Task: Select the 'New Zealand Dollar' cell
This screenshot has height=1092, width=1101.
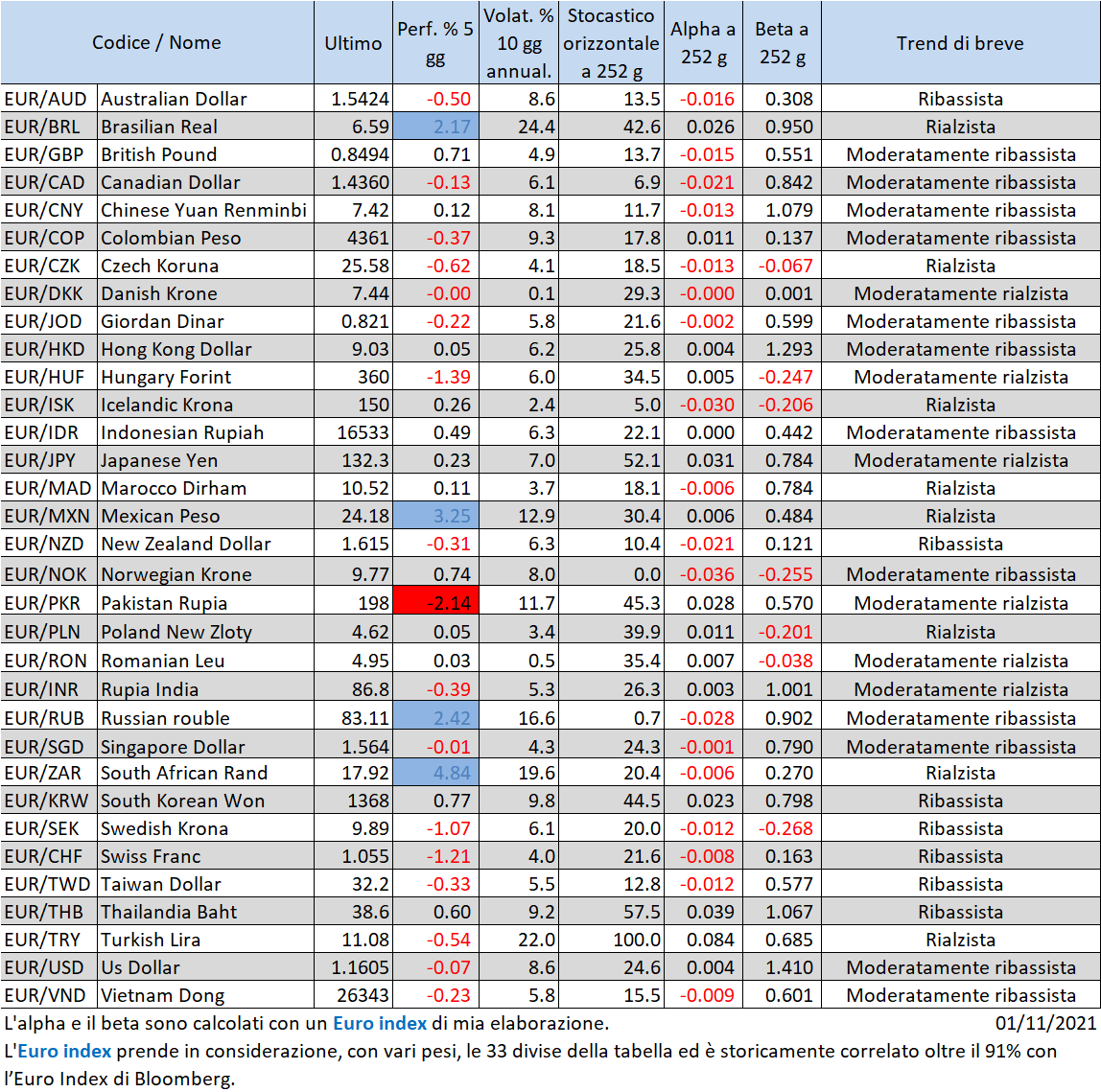Action: (206, 544)
